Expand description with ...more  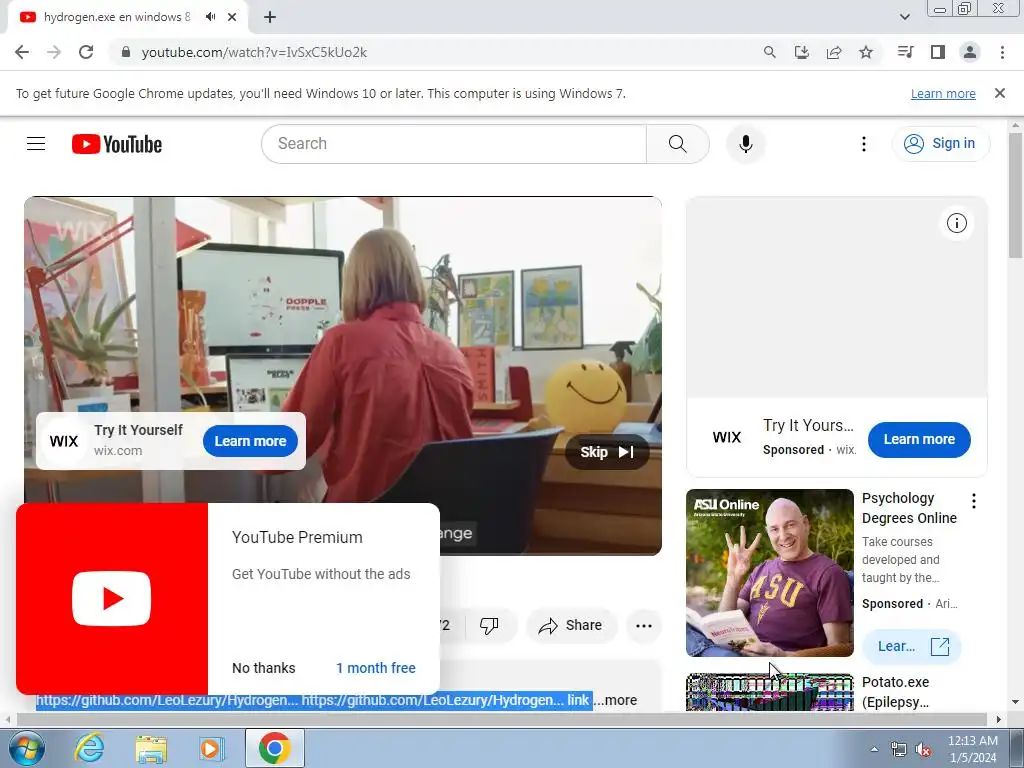coord(615,700)
